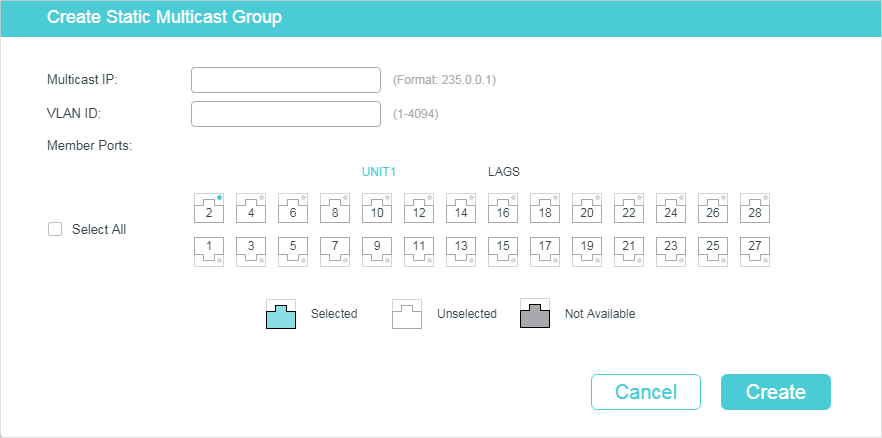The width and height of the screenshot is (882, 438).
Task: Select port 2 icon
Action: pyautogui.click(x=208, y=208)
